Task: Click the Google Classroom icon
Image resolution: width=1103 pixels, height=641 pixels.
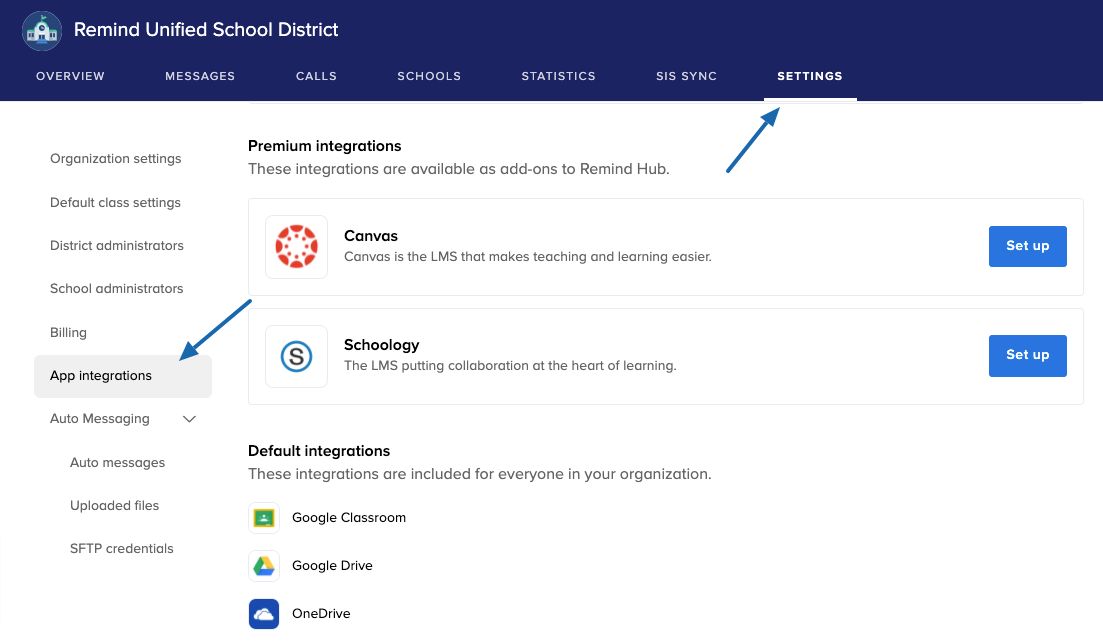Action: point(264,518)
